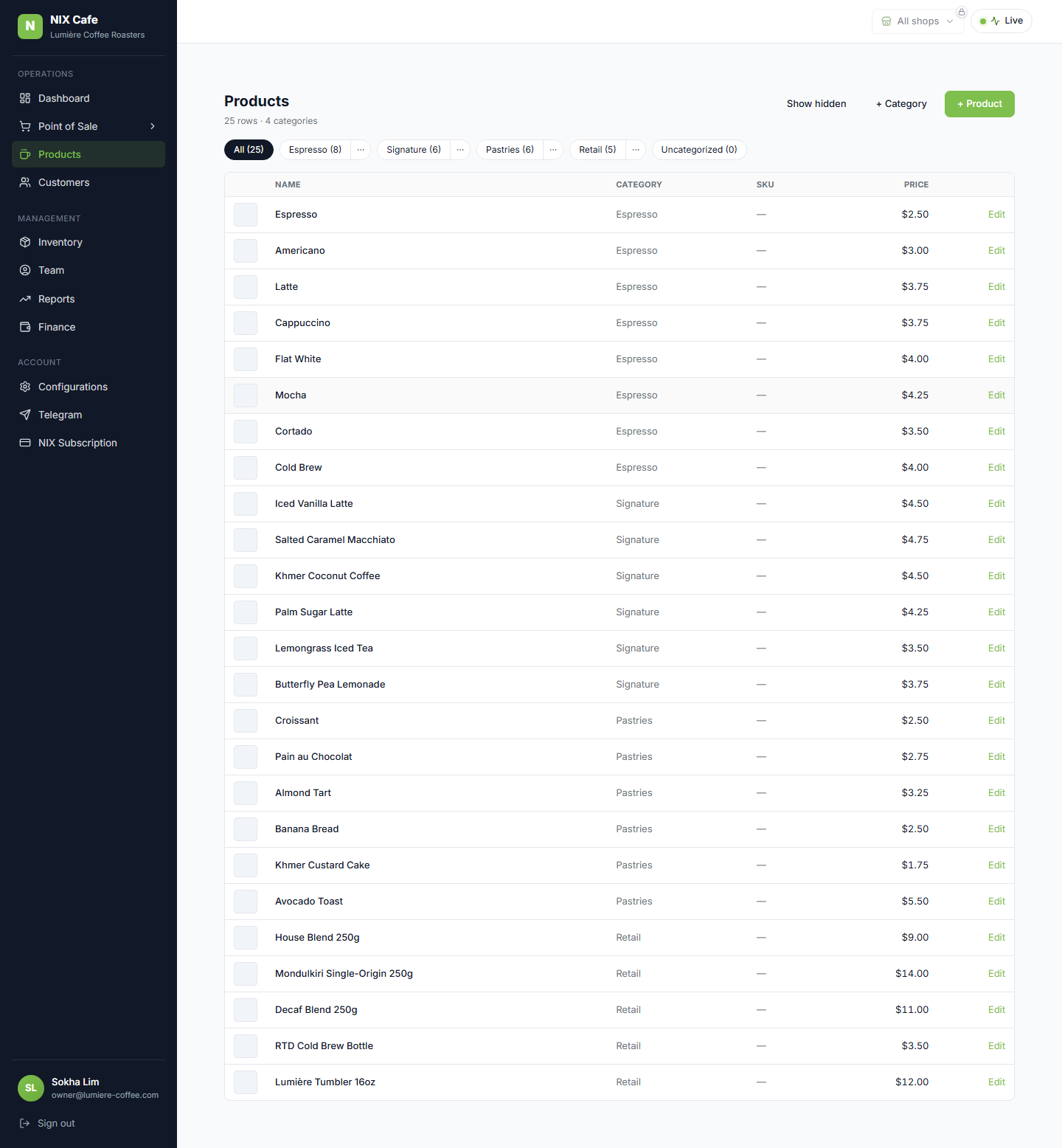The width and height of the screenshot is (1062, 1148).
Task: Click the NIX Subscription card icon
Action: [25, 443]
